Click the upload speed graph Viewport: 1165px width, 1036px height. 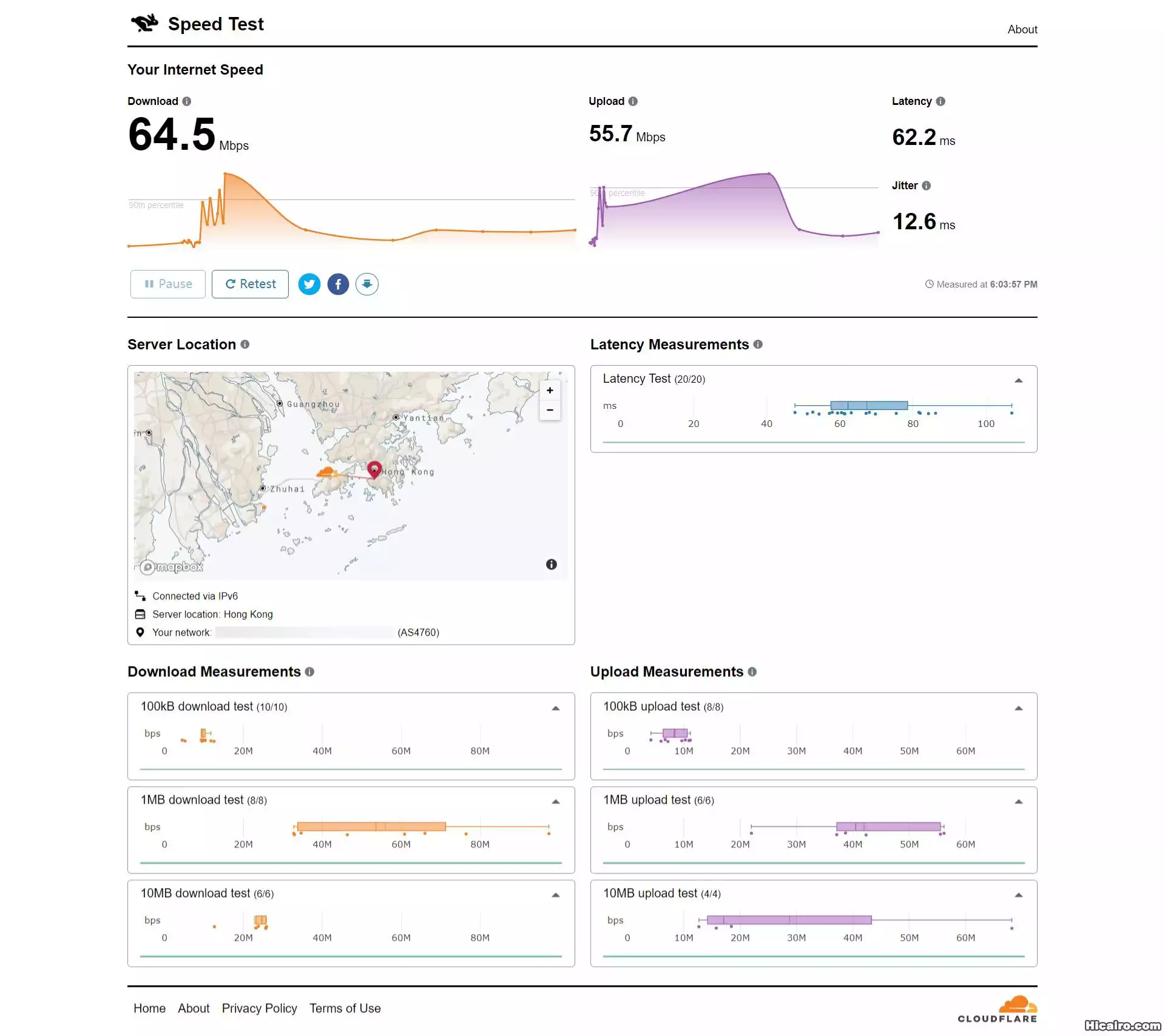point(734,210)
